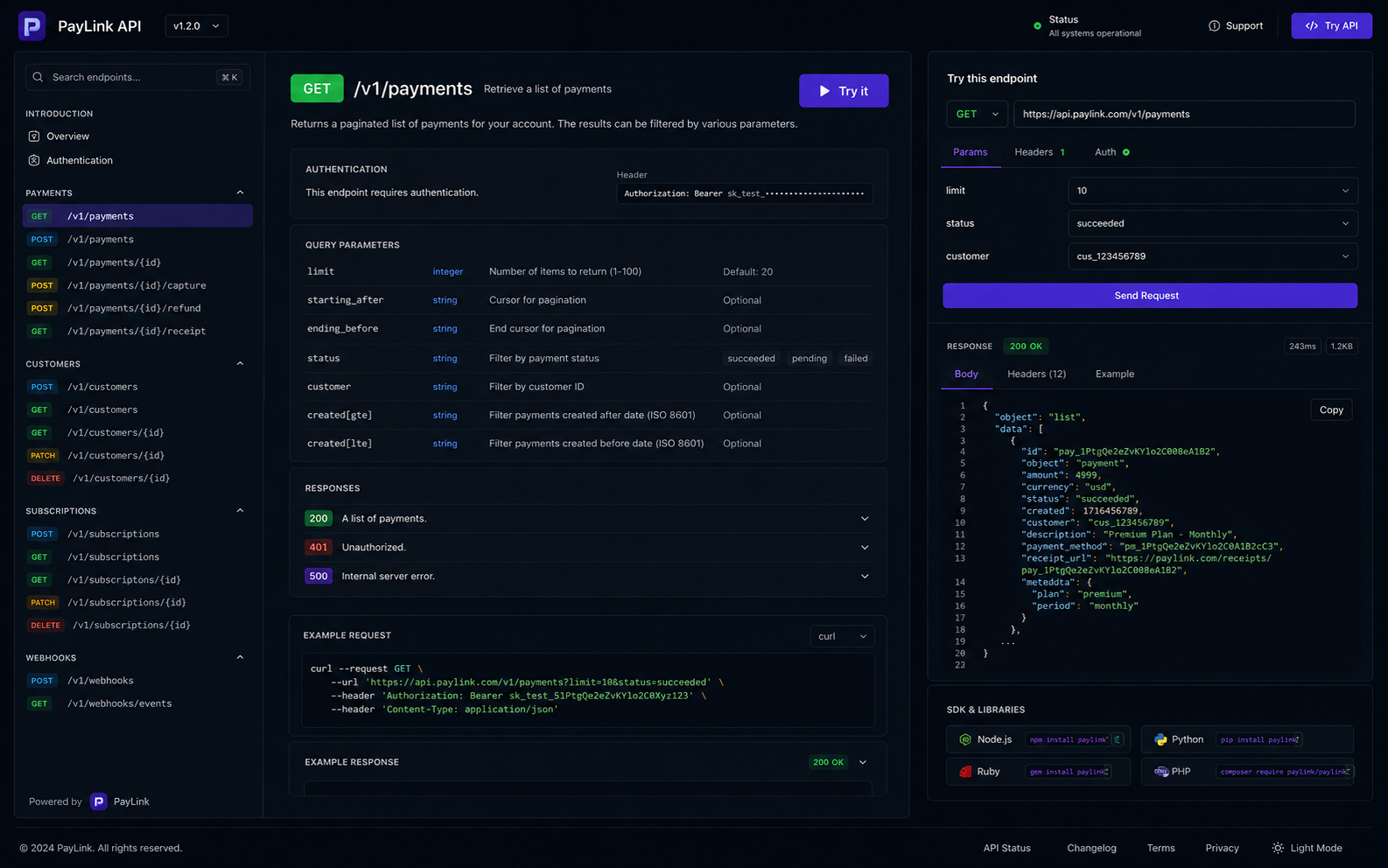Open the response Example tab
The width and height of the screenshot is (1388, 868).
point(1114,374)
